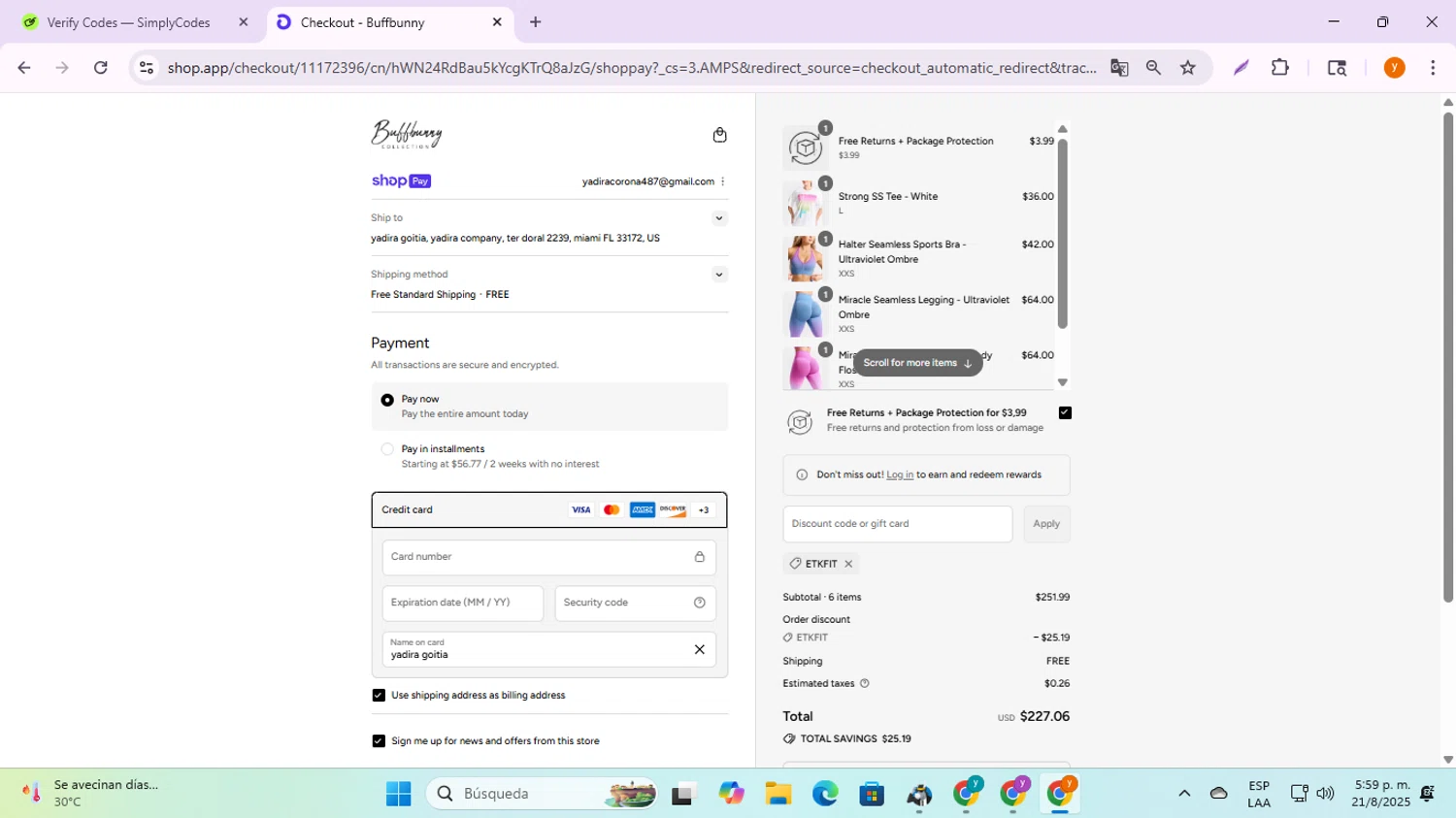The width and height of the screenshot is (1456, 818).
Task: Show hidden system tray icons
Action: coord(1184,794)
